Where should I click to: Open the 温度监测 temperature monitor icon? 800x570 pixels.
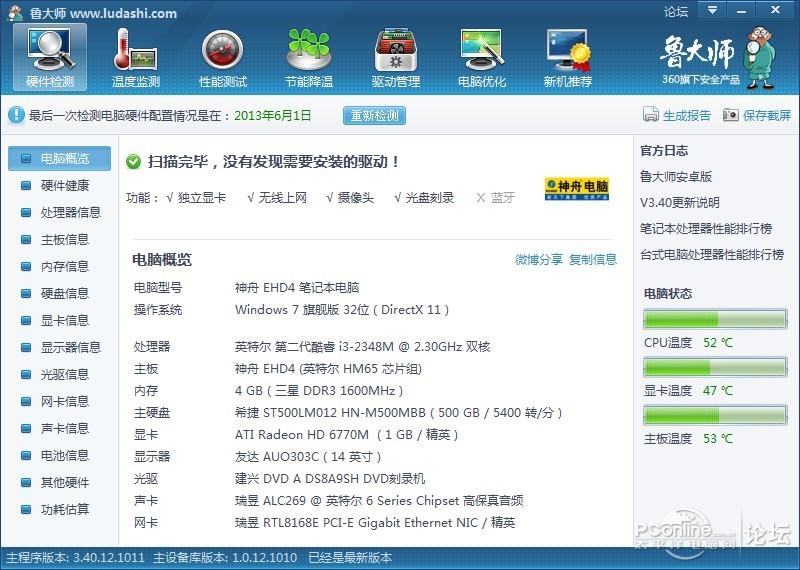tap(136, 57)
